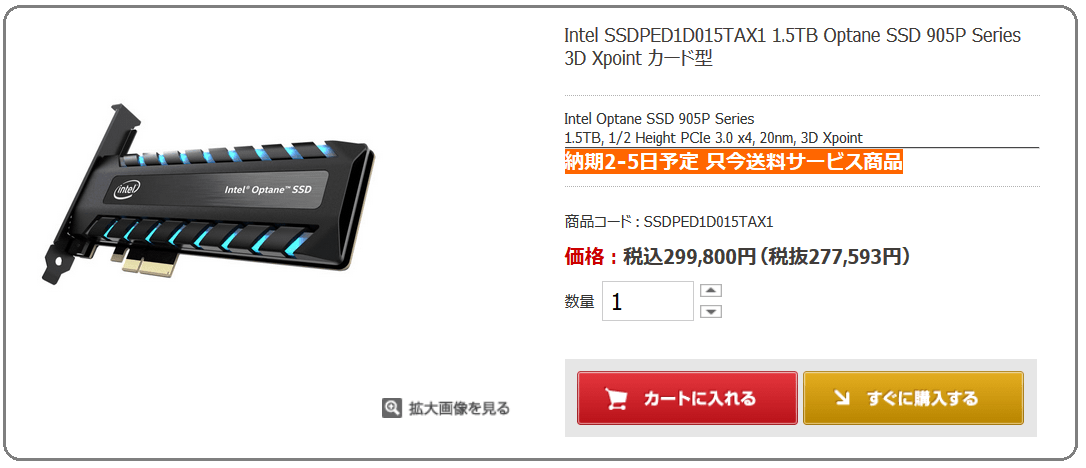The height and width of the screenshot is (468, 1086).
Task: Click the Intel Optane SSD label on the card
Action: point(268,189)
